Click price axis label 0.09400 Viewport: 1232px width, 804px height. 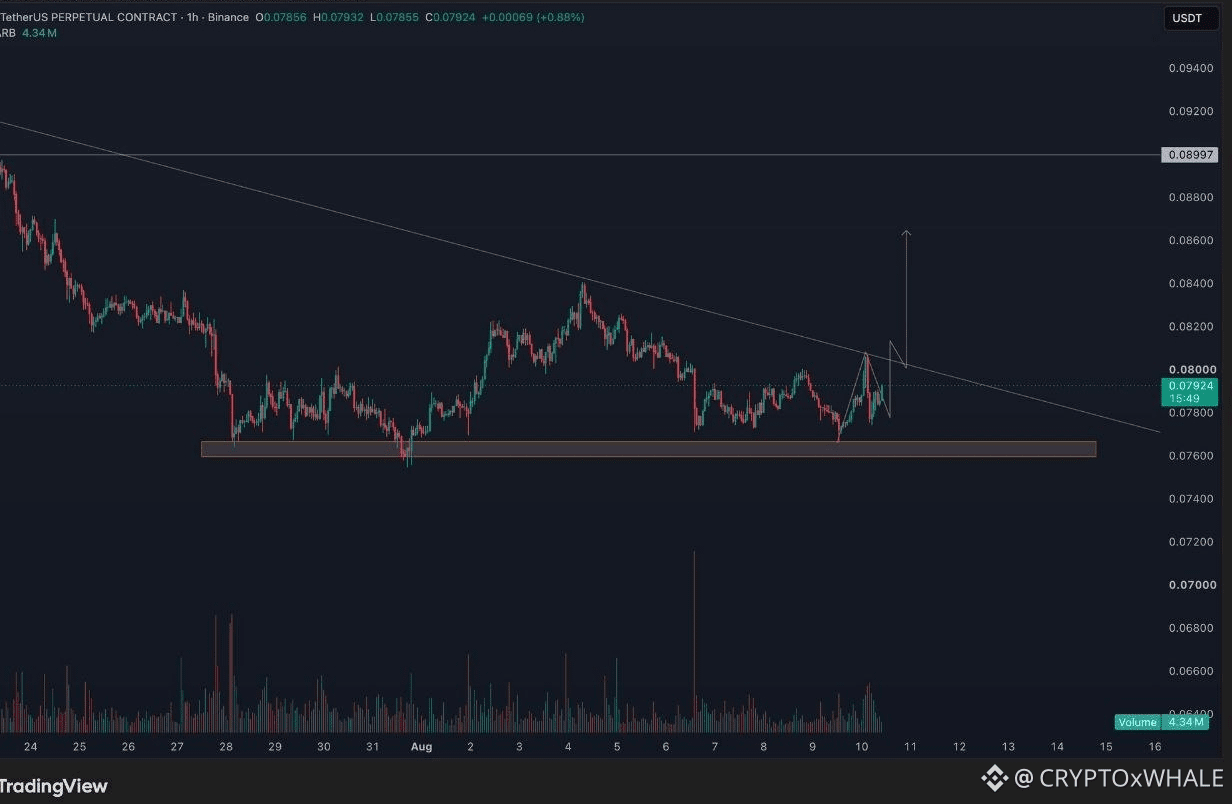click(1190, 68)
